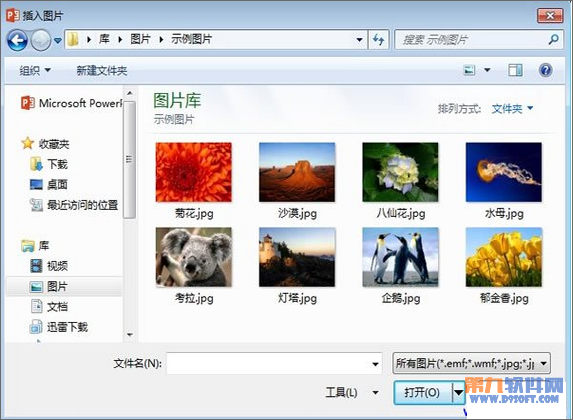573x420 pixels.
Task: Select the 菊花.jpg thumbnail
Action: pyautogui.click(x=194, y=172)
